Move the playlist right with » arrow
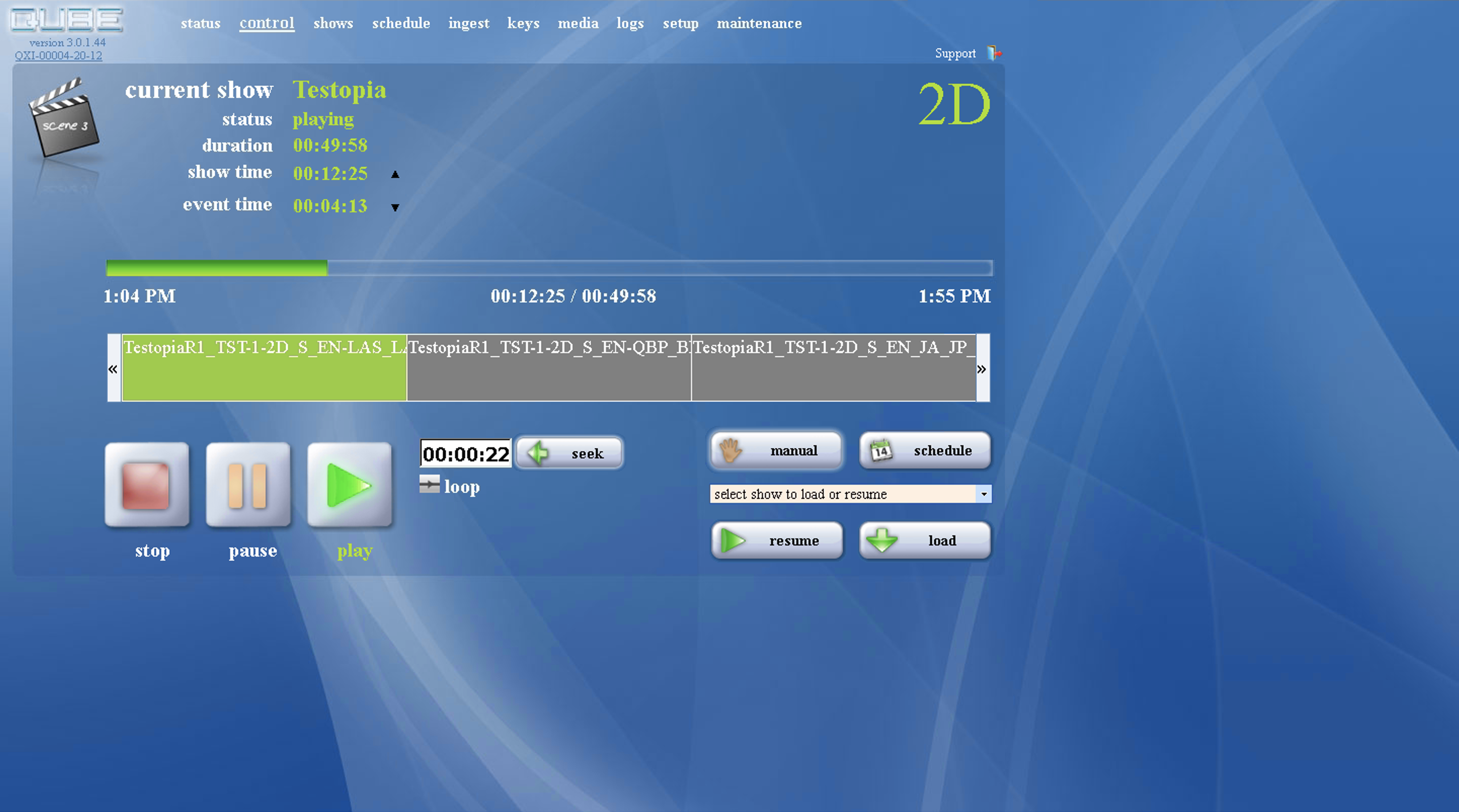1459x812 pixels. point(982,369)
